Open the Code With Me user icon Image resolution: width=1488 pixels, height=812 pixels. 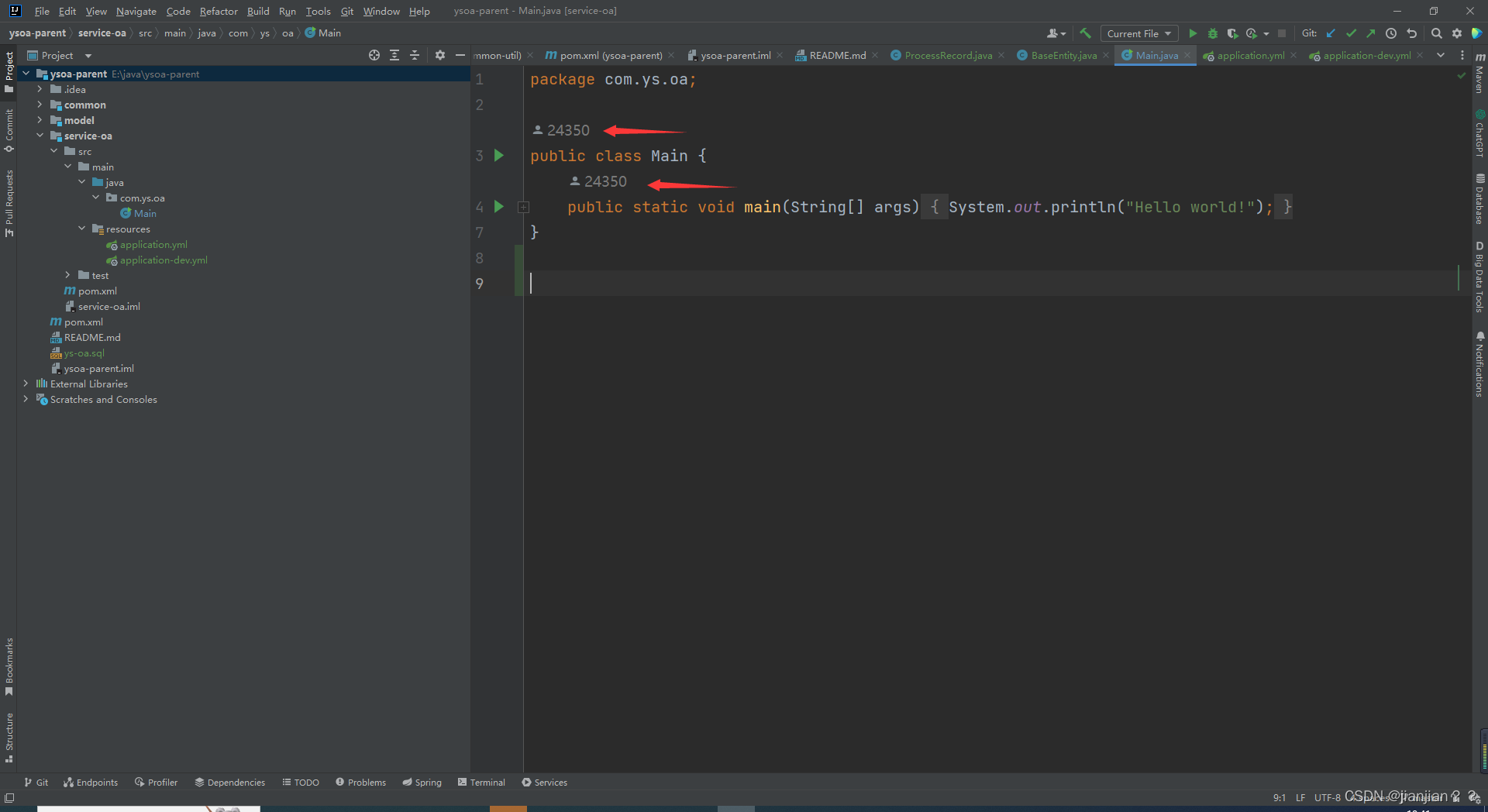1056,33
